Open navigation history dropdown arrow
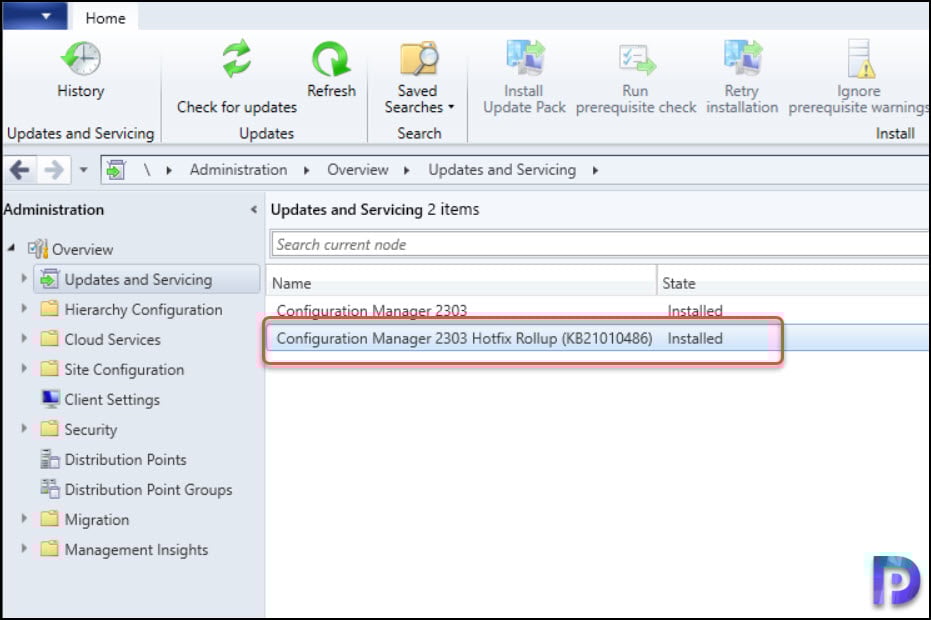931x620 pixels. click(84, 170)
